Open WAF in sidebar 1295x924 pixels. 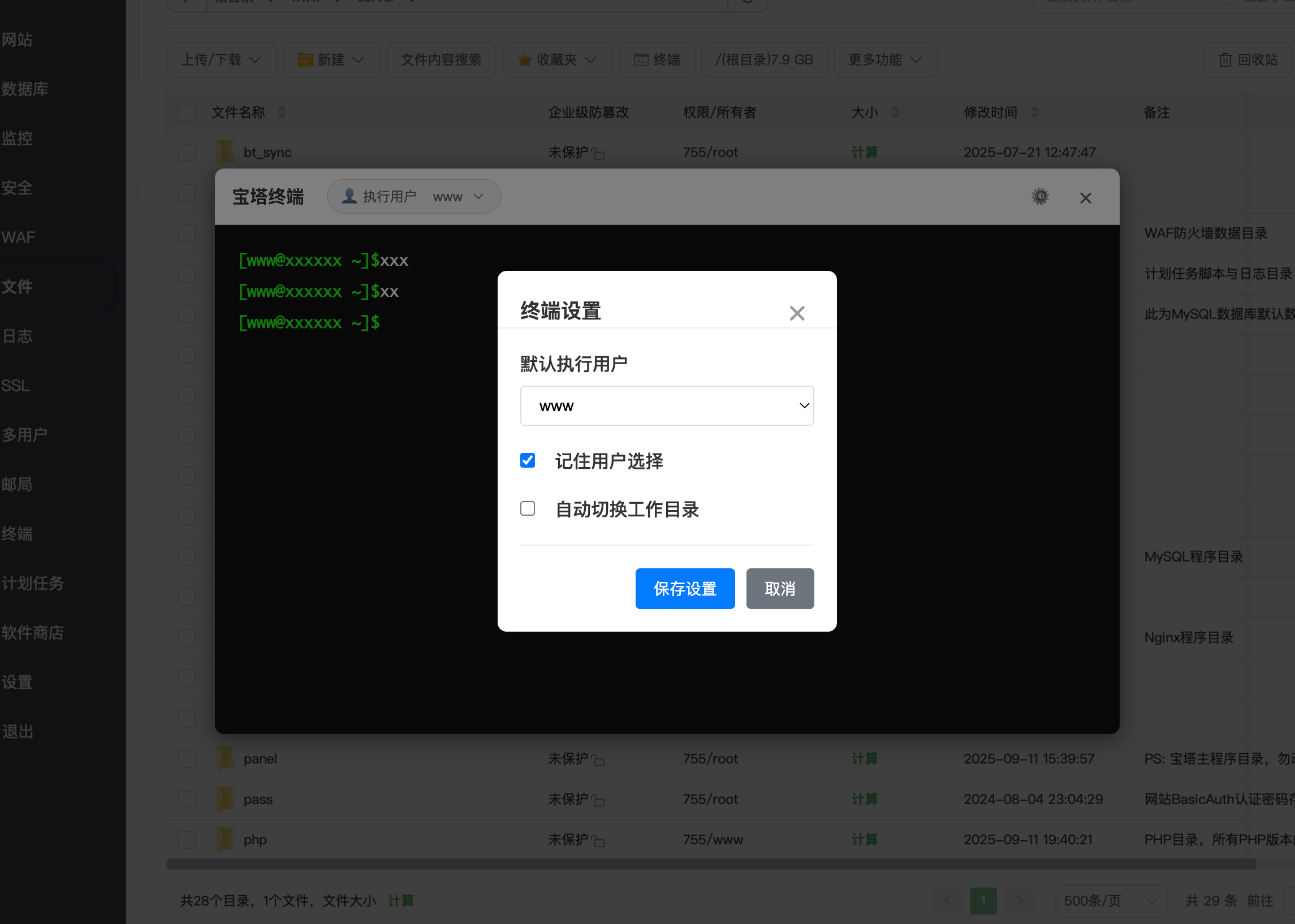pos(18,238)
